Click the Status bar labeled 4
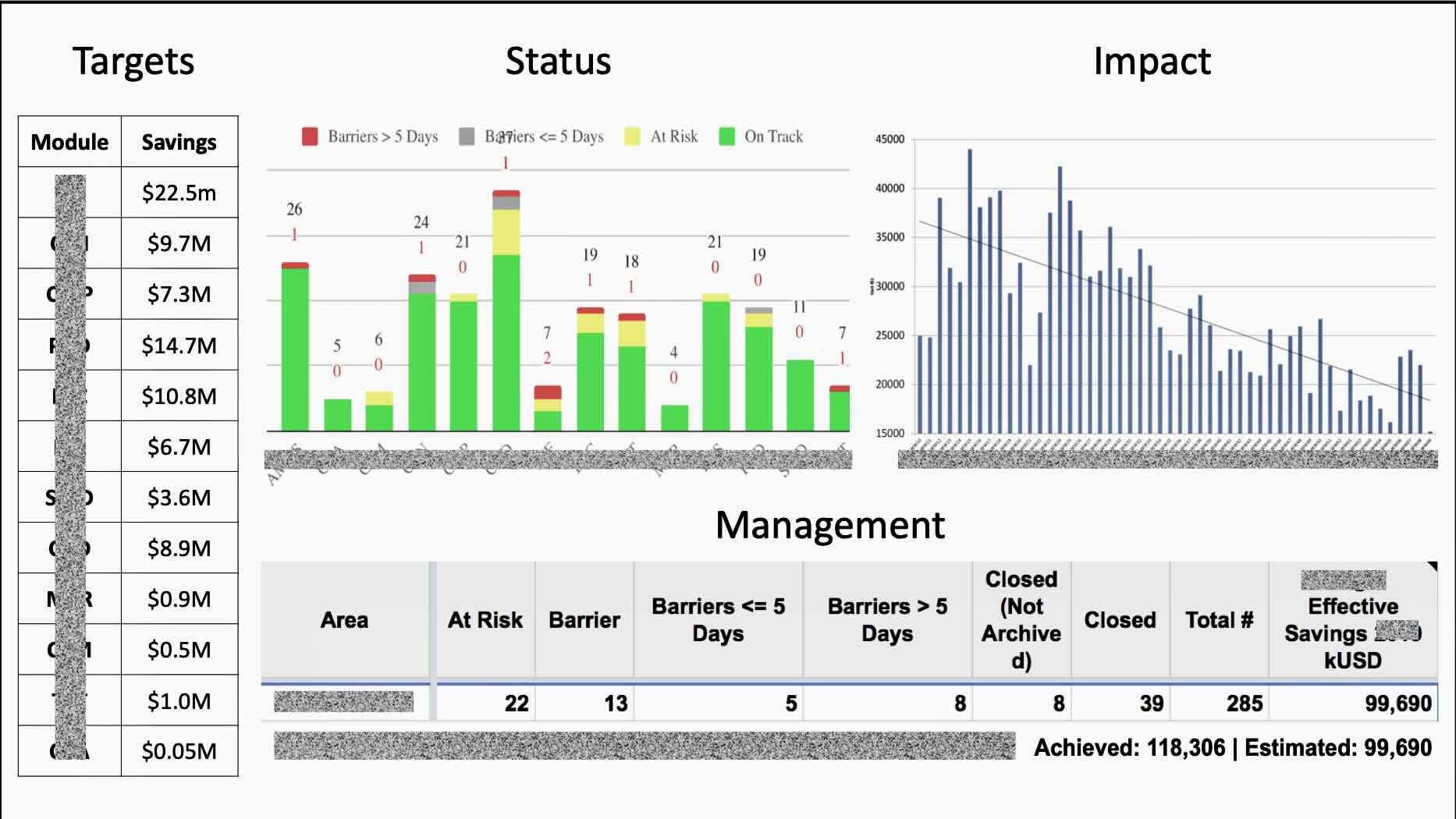 pyautogui.click(x=674, y=418)
